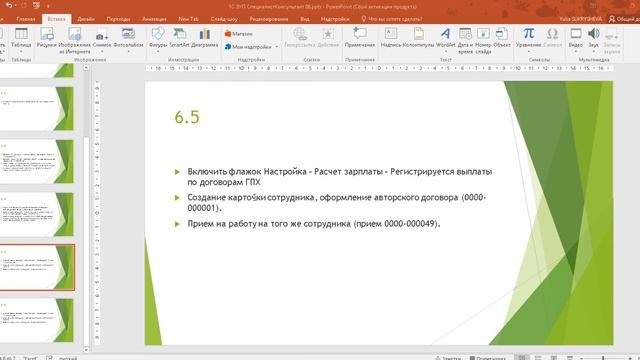This screenshot has height=360, width=640.
Task: Expand the arrow under Уравнение
Action: click(x=529, y=52)
